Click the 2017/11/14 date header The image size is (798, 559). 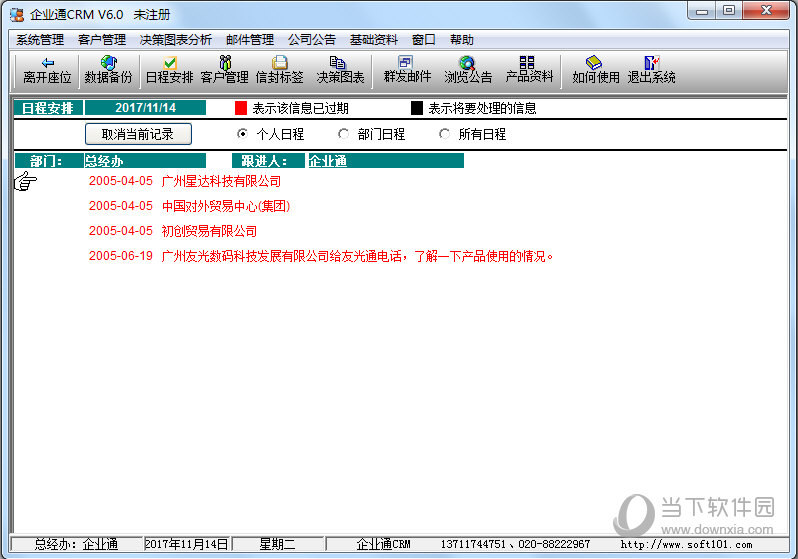tap(146, 108)
